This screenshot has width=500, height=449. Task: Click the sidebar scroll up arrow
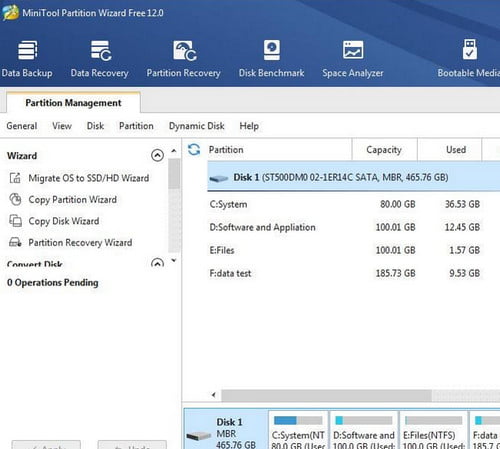pos(174,151)
